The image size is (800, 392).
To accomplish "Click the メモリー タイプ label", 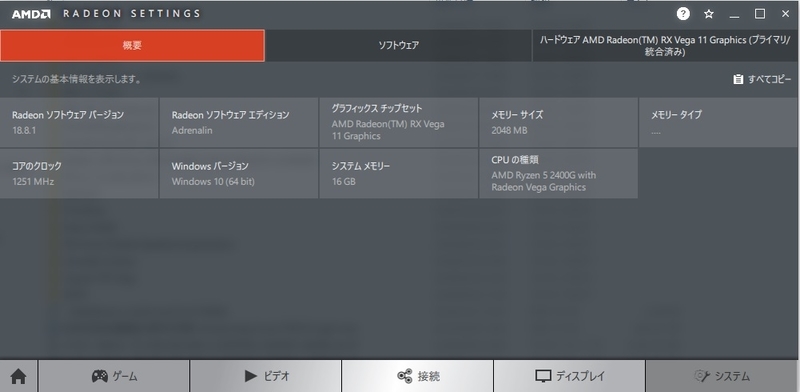I will pos(677,115).
